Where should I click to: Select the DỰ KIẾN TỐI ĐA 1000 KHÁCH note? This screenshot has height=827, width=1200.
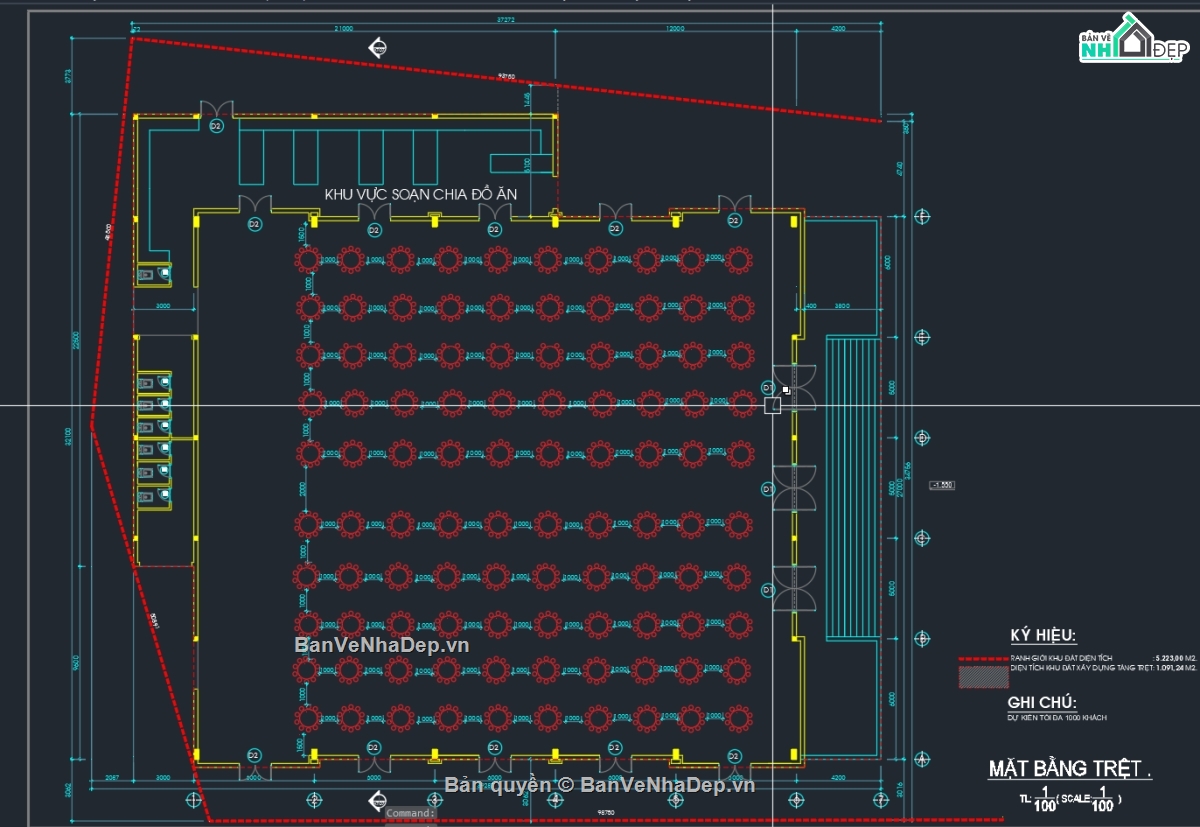point(1056,718)
